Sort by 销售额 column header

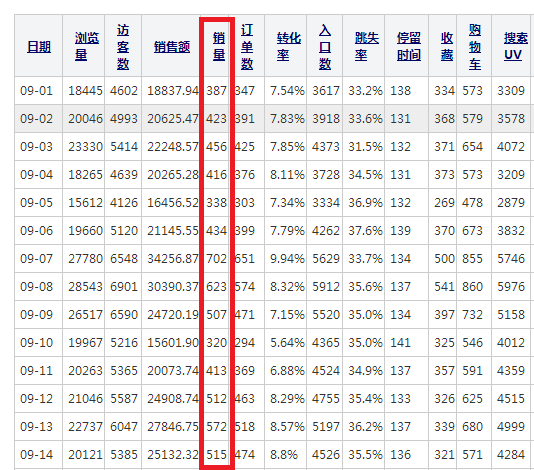pyautogui.click(x=172, y=47)
